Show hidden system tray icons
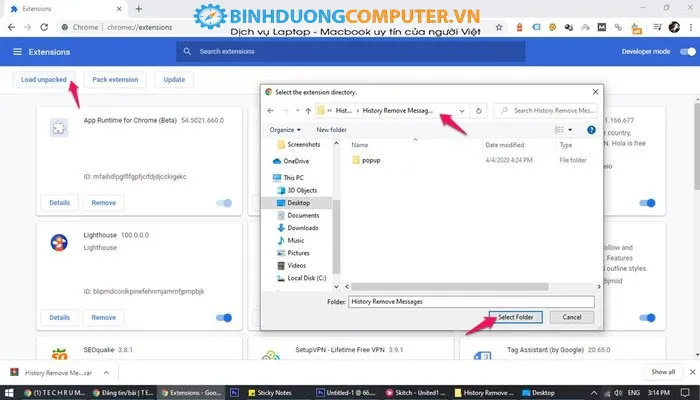This screenshot has width=700, height=400. coord(594,393)
